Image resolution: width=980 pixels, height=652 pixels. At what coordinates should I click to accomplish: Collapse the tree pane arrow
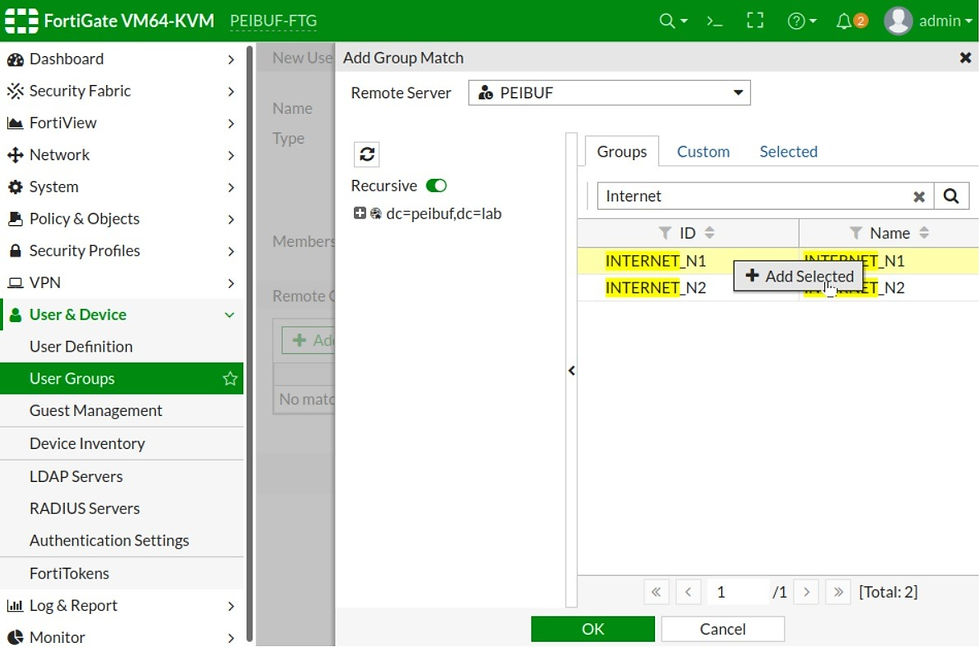click(x=571, y=371)
